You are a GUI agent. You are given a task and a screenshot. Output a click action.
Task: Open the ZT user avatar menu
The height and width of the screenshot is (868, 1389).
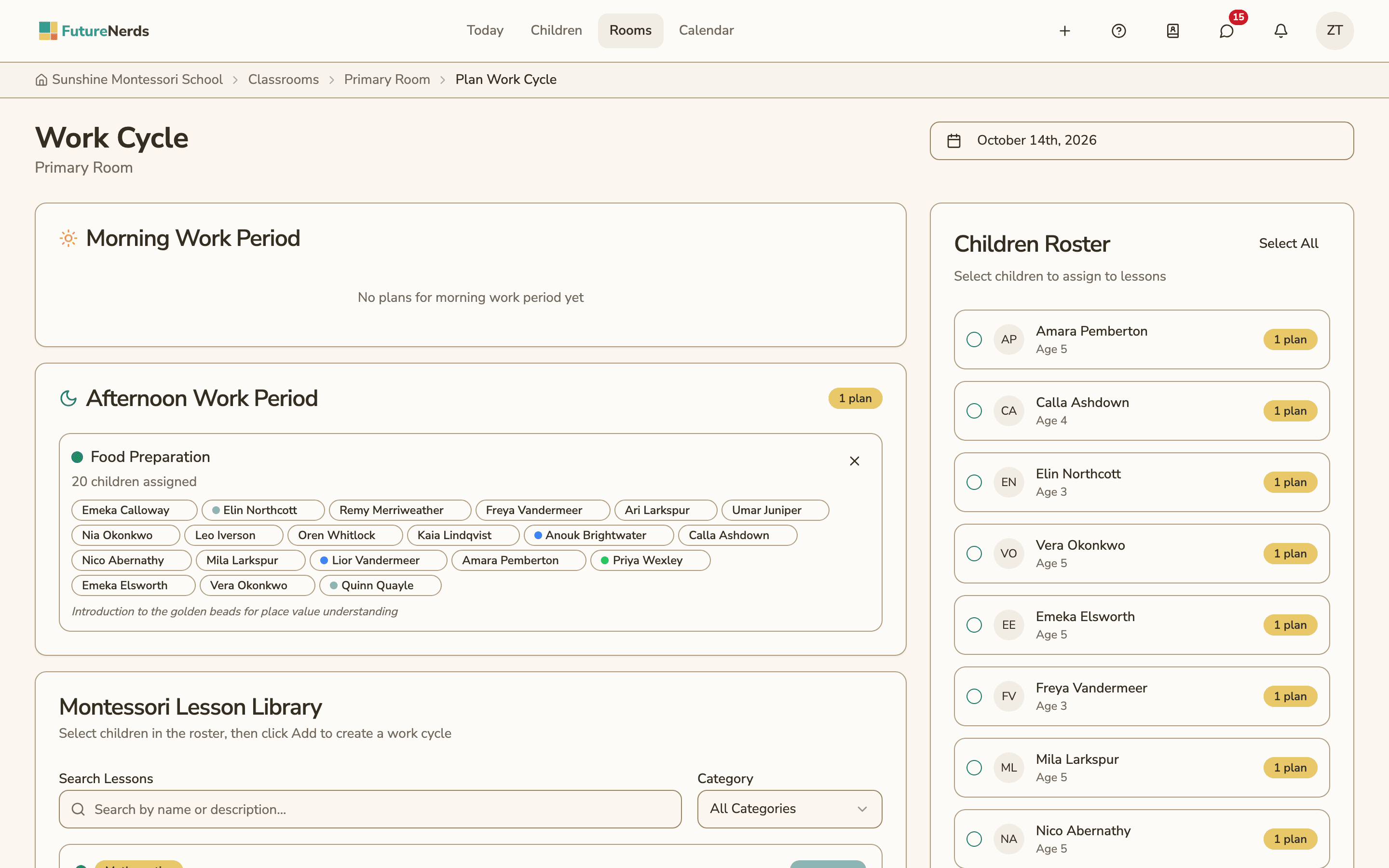(1335, 31)
